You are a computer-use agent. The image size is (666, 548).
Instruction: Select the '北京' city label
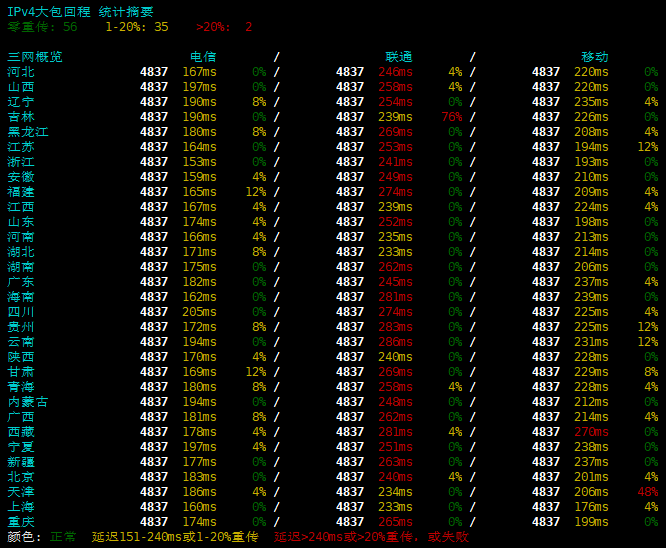[x=21, y=477]
